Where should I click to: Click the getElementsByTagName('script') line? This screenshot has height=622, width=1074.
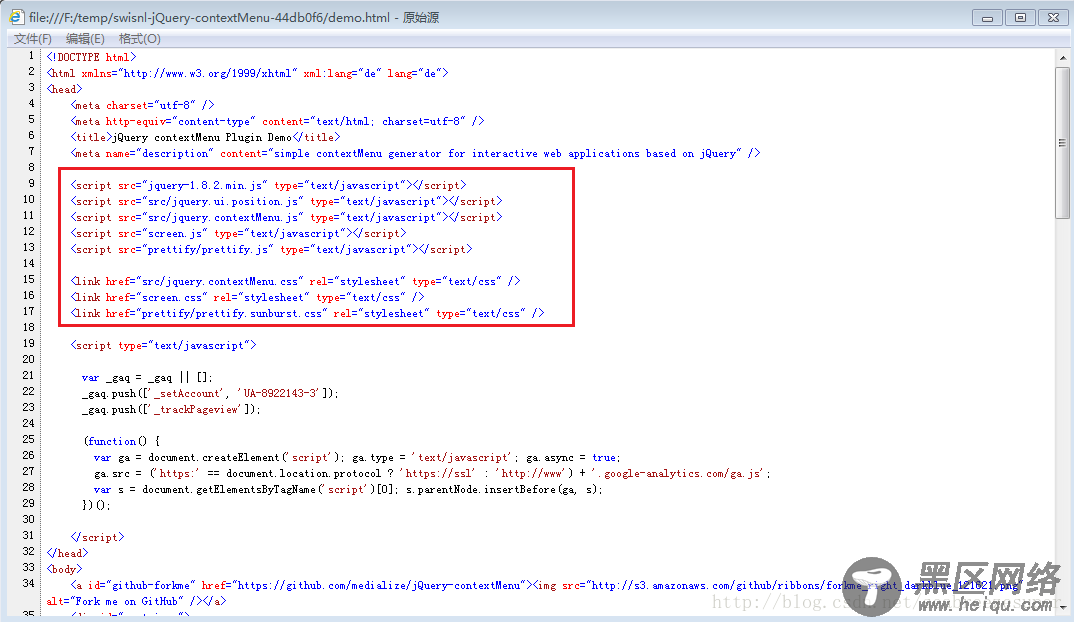348,489
